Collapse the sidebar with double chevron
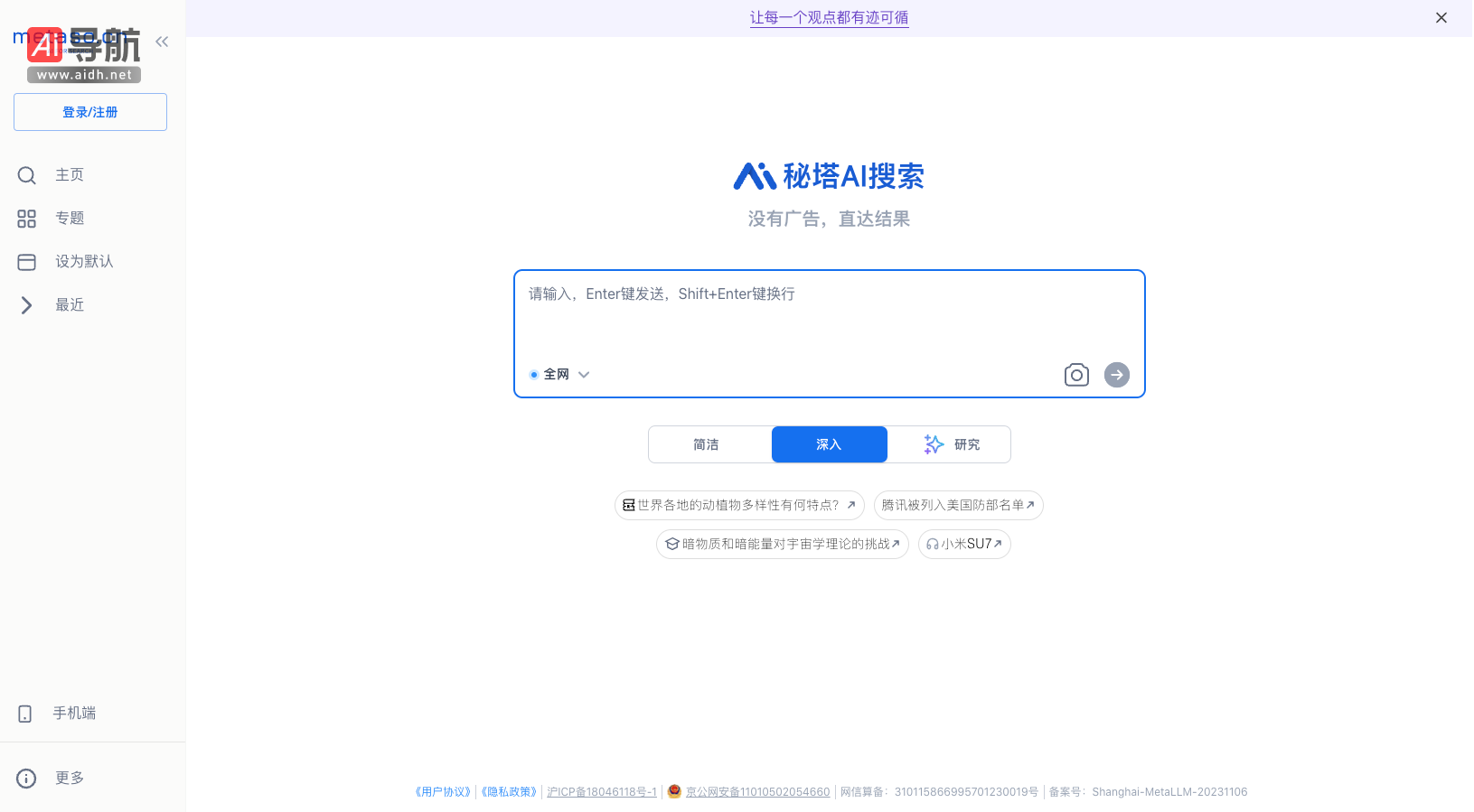Image resolution: width=1474 pixels, height=812 pixels. coord(162,42)
